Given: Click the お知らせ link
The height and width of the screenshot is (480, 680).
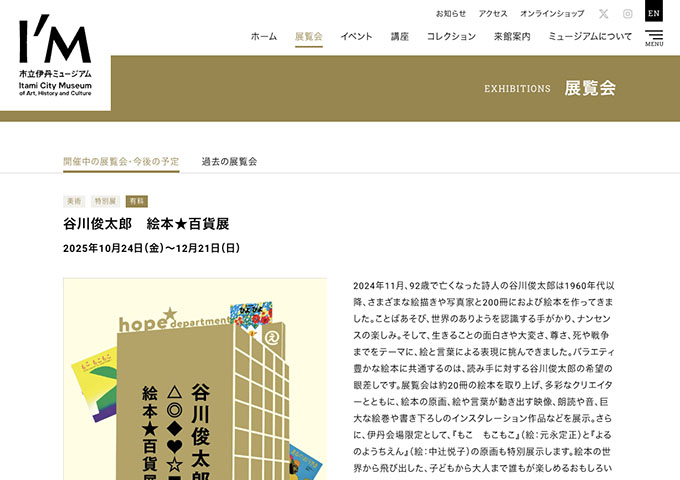Looking at the screenshot, I should pos(451,14).
